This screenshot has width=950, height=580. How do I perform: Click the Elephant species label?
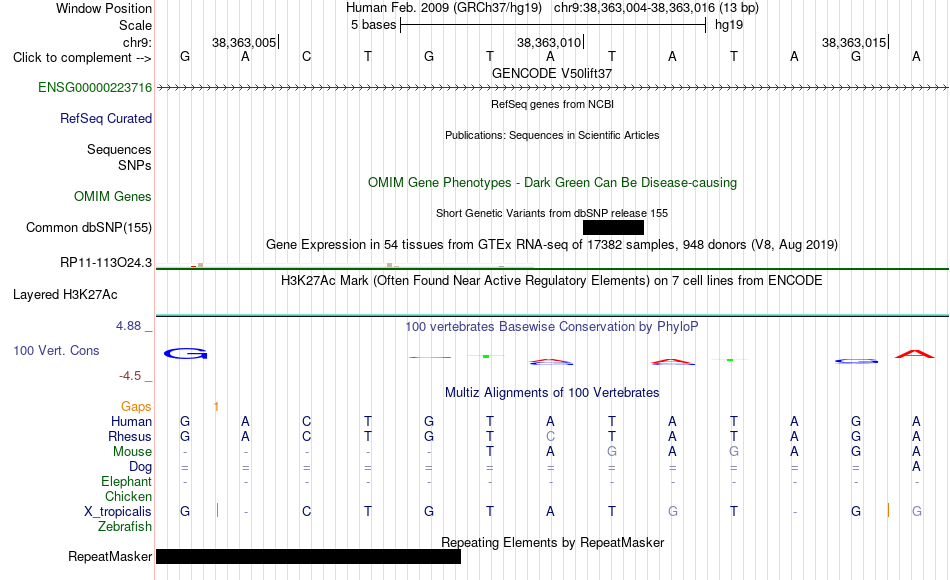[x=127, y=481]
